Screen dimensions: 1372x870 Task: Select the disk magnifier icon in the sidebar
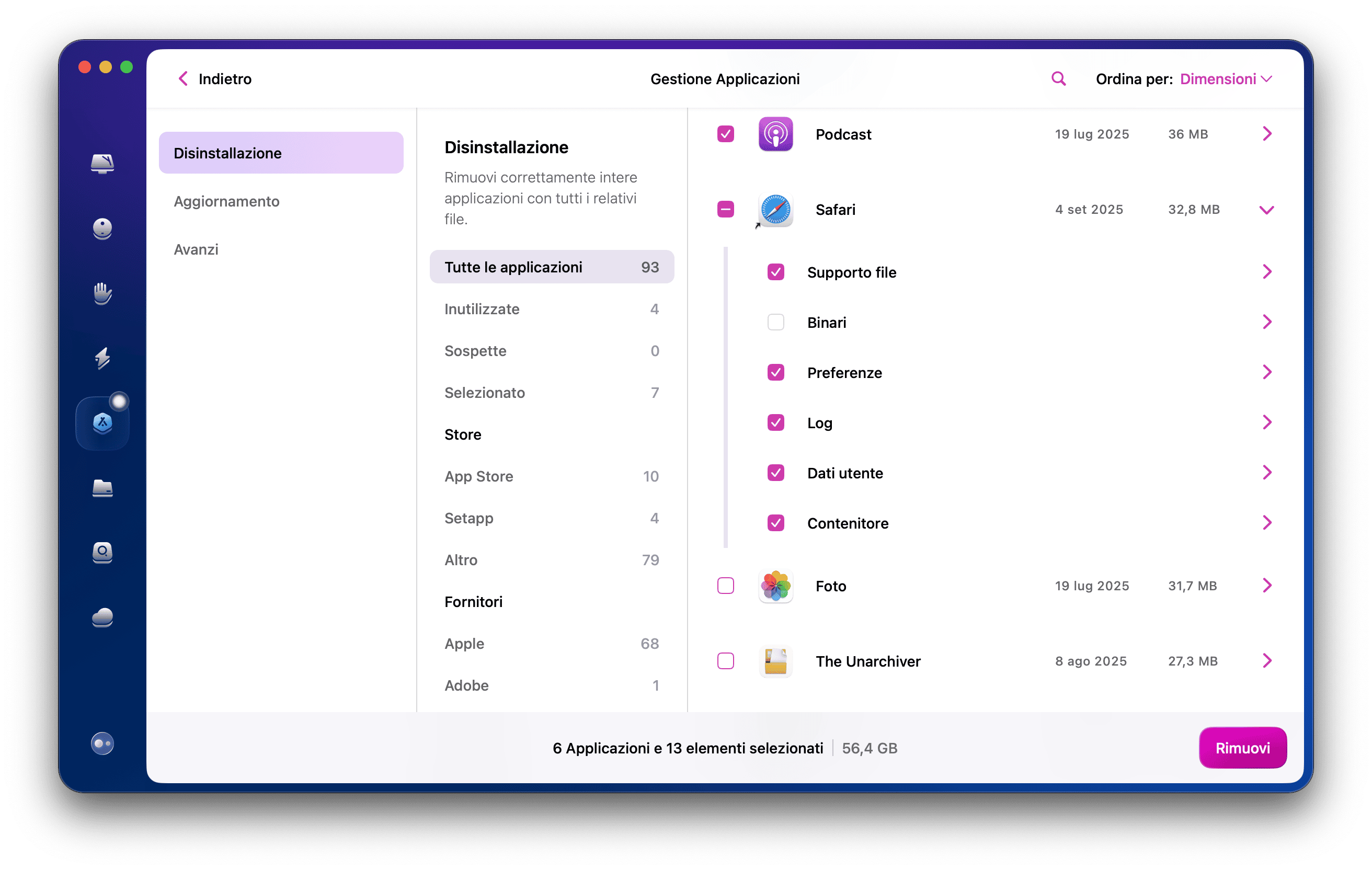[102, 553]
